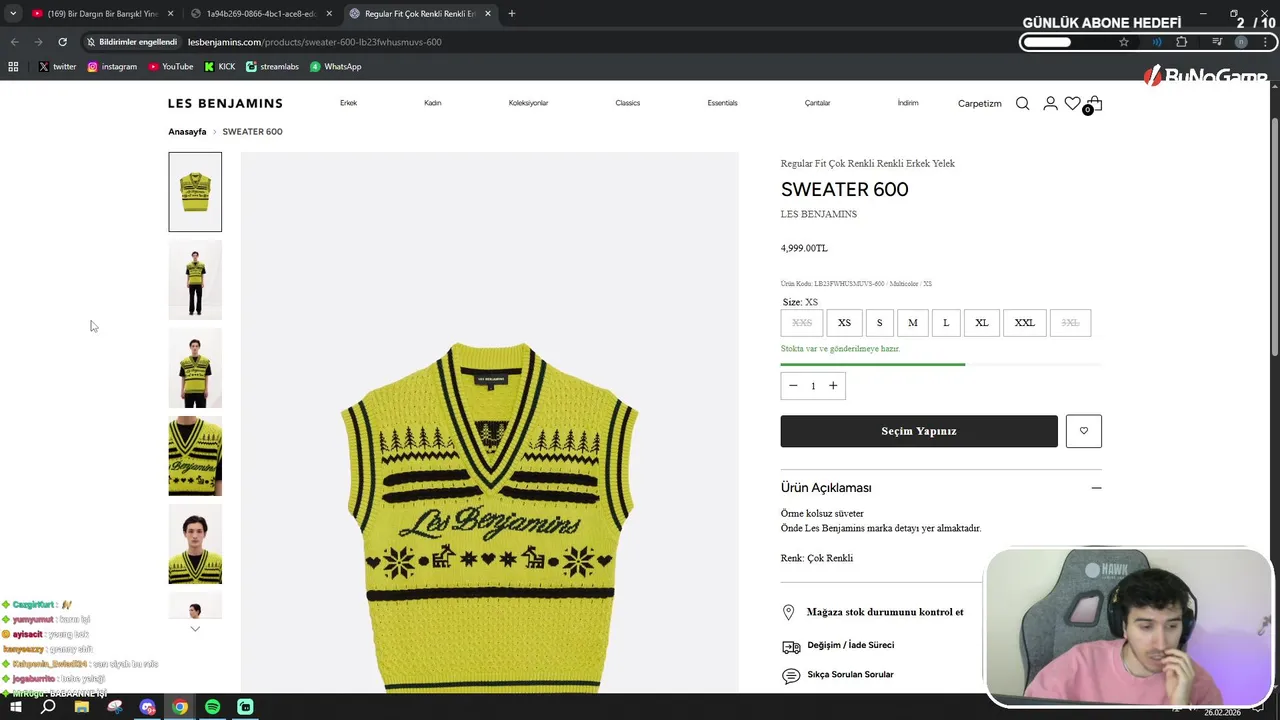
Task: Open the twitter bookmark
Action: pyautogui.click(x=57, y=67)
